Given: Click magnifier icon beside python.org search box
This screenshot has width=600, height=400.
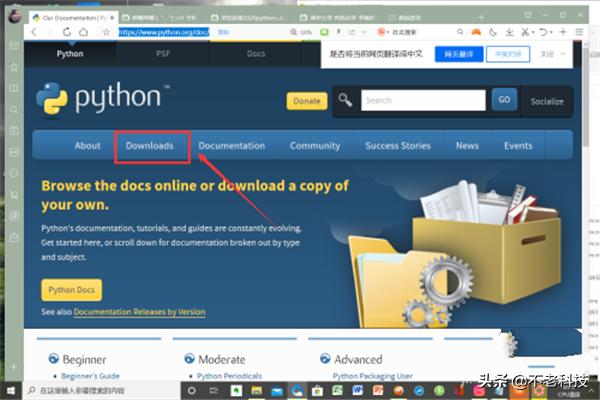Looking at the screenshot, I should point(345,100).
